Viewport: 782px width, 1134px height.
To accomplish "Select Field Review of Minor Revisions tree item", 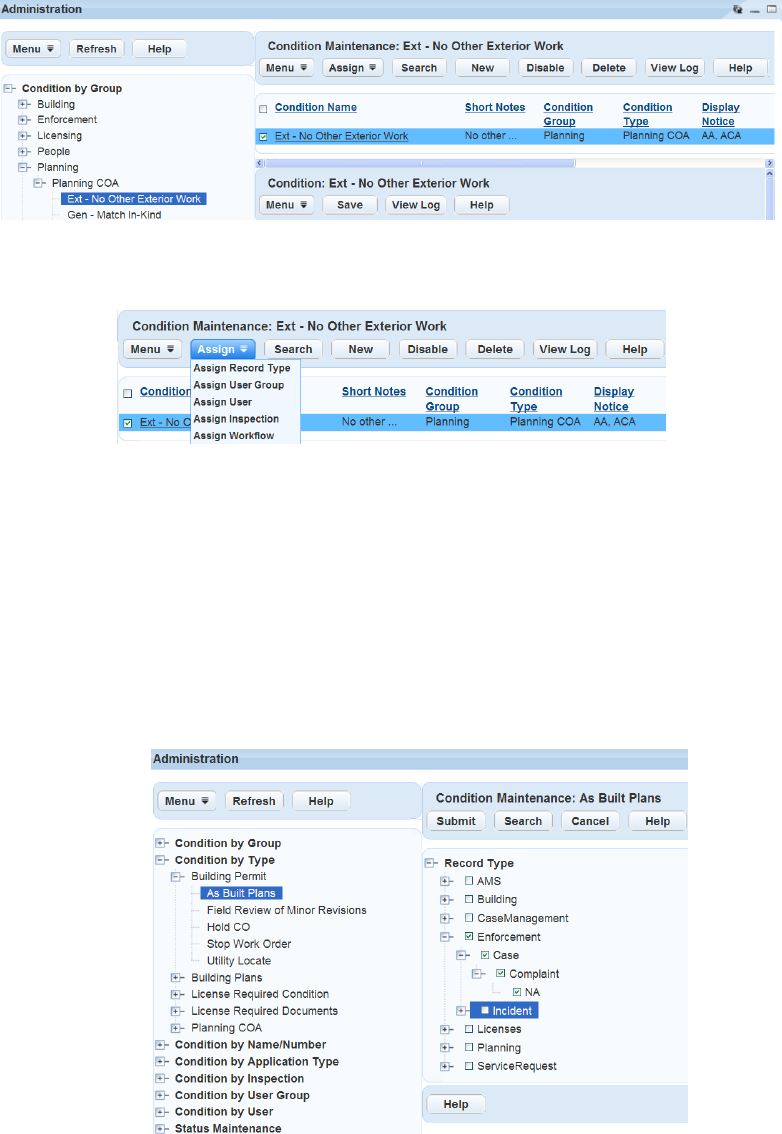I will click(286, 910).
